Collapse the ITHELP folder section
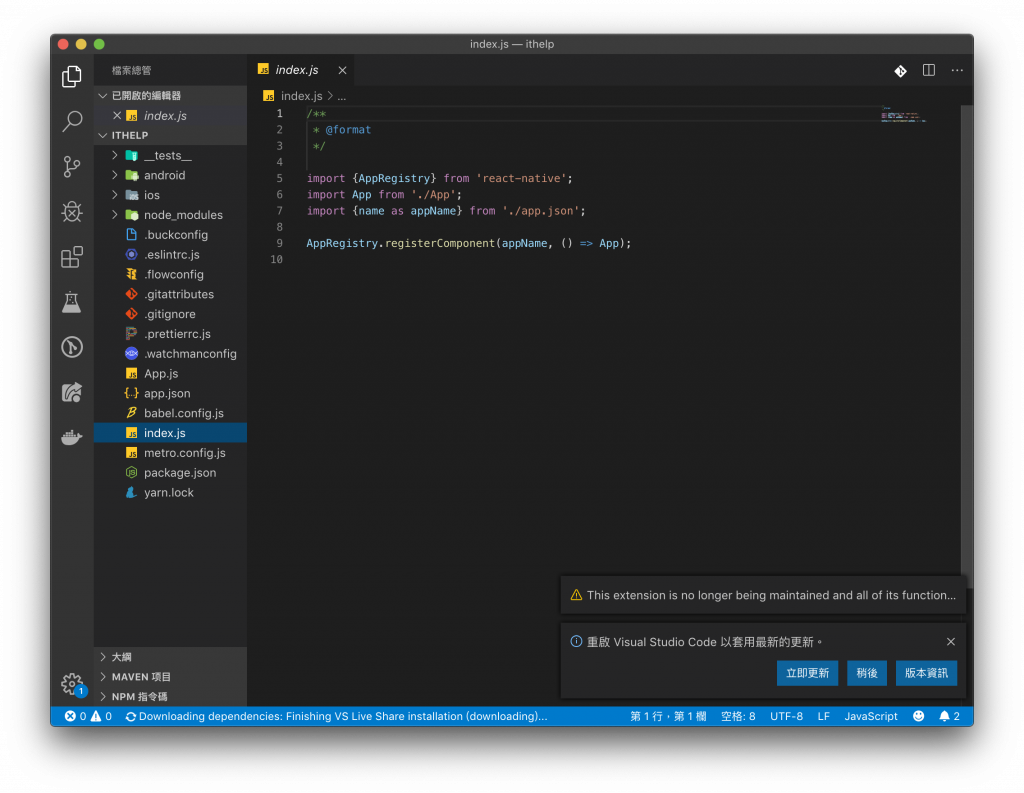 pos(170,135)
